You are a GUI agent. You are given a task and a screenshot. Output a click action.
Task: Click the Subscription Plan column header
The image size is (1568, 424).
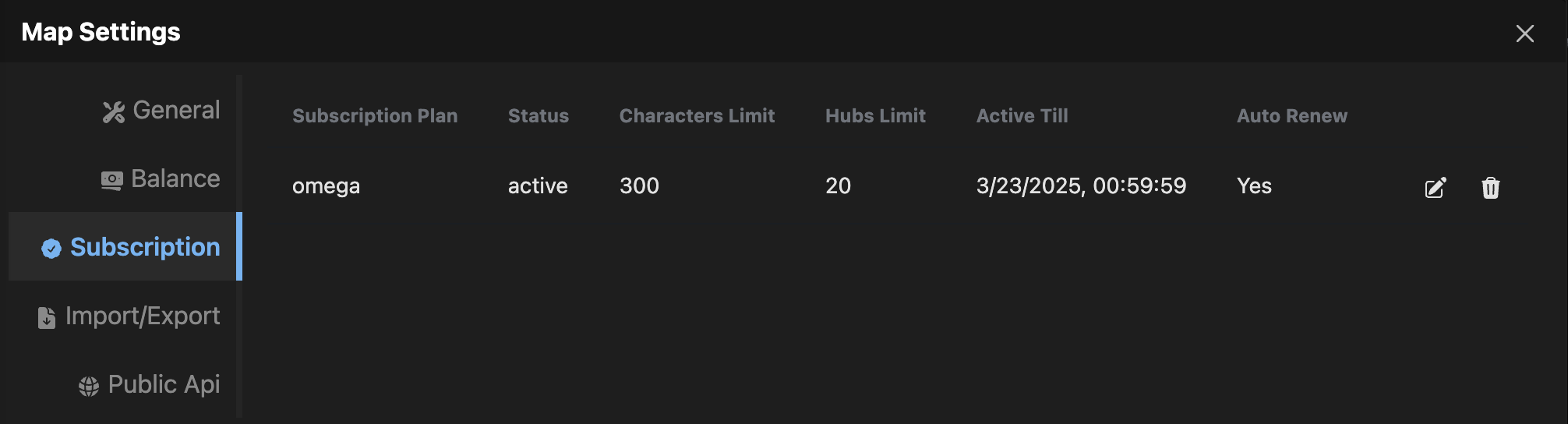pyautogui.click(x=375, y=115)
